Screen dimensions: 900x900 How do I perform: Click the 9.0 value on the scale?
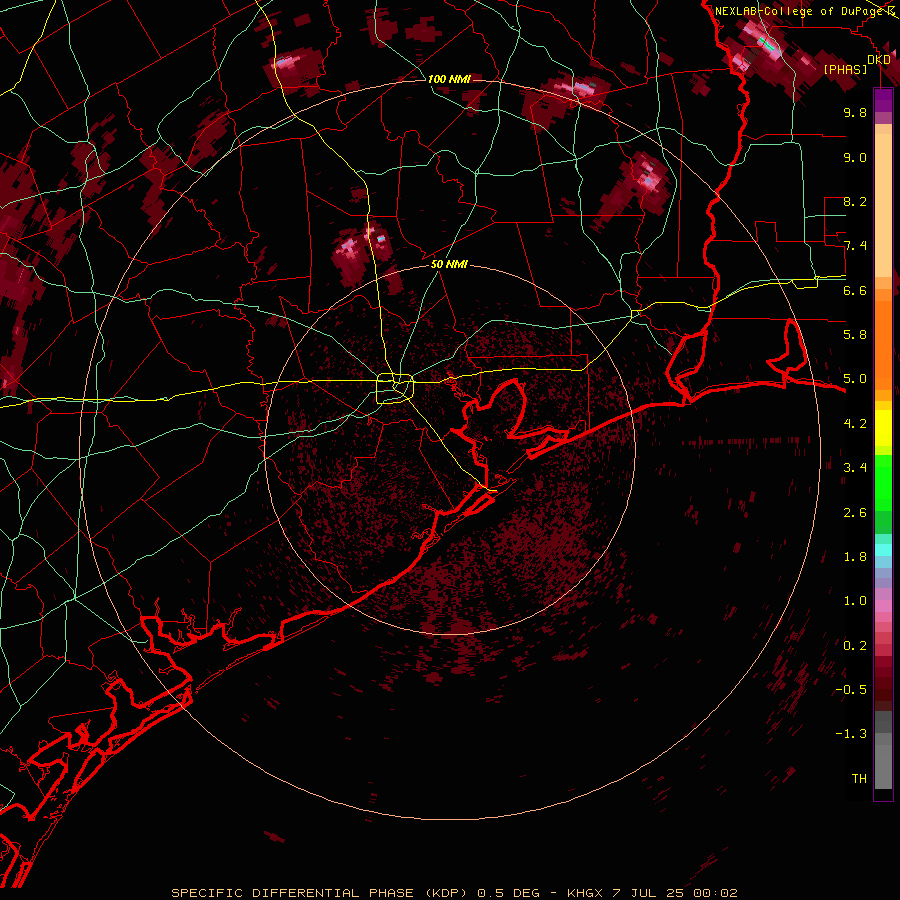coord(855,158)
